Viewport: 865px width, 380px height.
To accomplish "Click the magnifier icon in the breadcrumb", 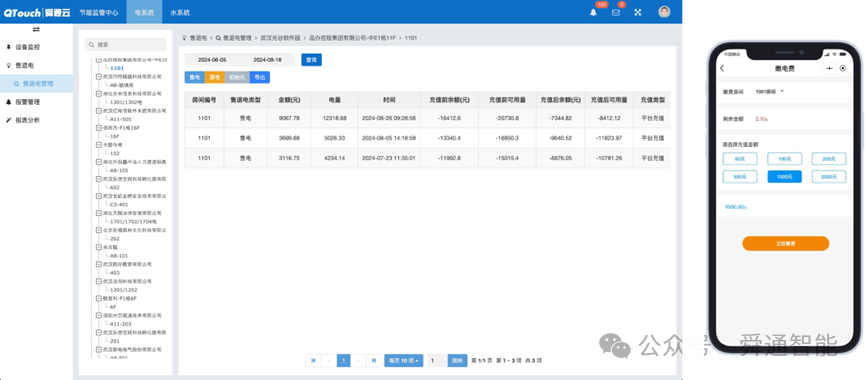I will [x=218, y=38].
